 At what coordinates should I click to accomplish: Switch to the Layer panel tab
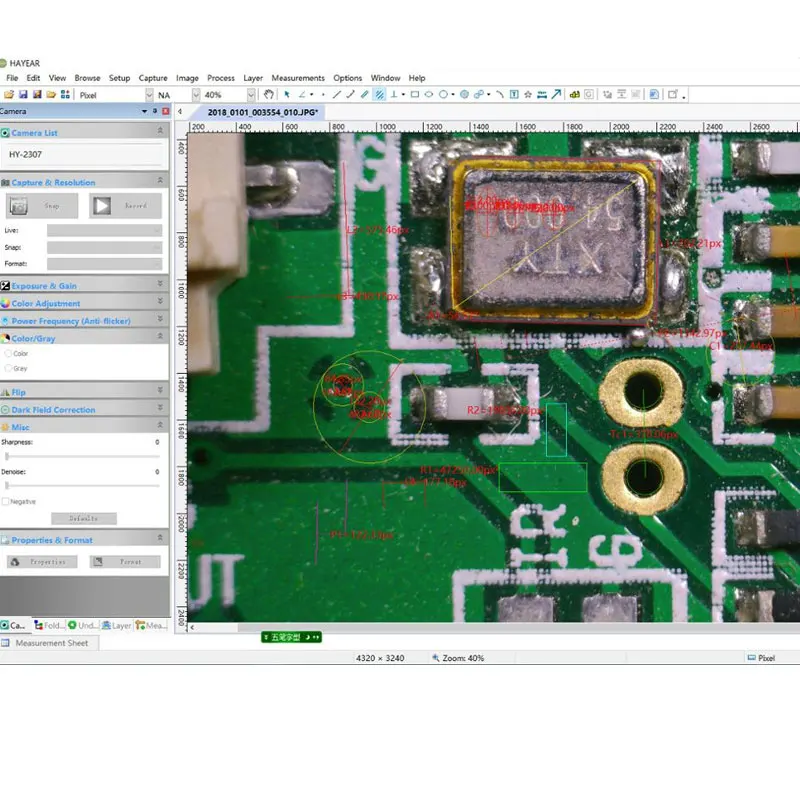116,626
